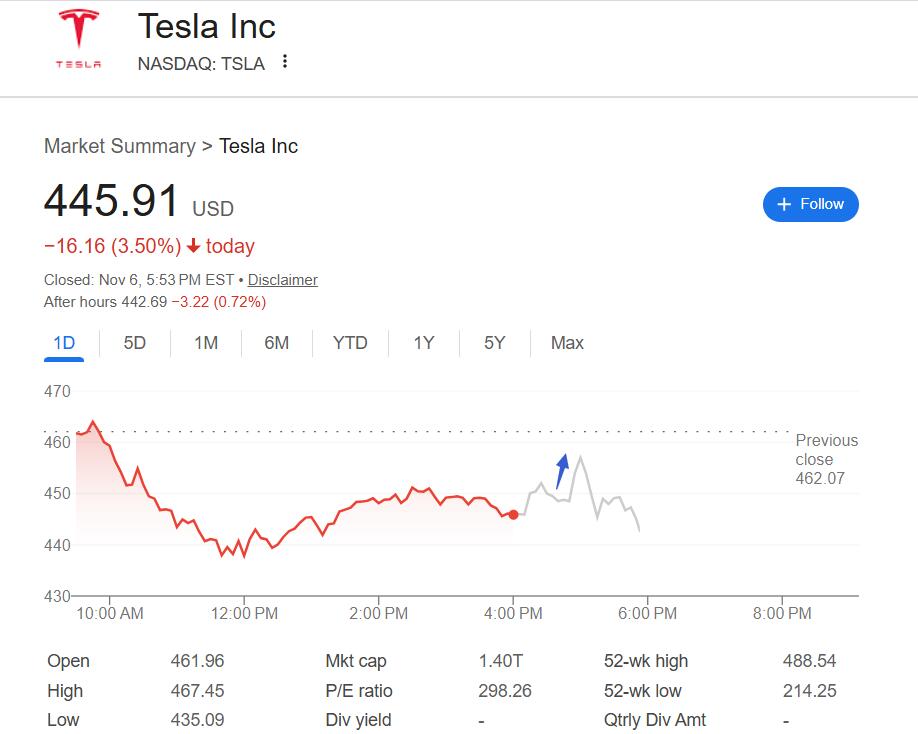Viewport: 918px width, 734px height.
Task: Select the YTD range tab
Action: pos(350,343)
